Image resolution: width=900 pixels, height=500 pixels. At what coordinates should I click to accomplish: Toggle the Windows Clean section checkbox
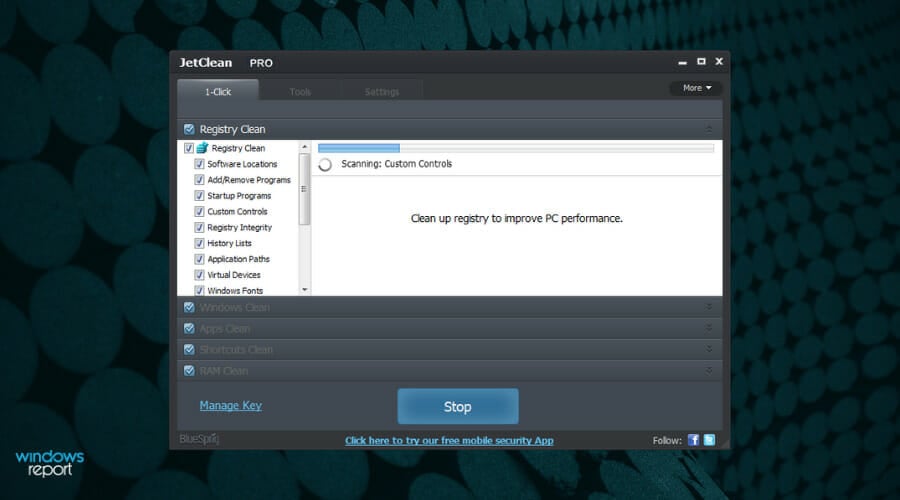pyautogui.click(x=189, y=307)
